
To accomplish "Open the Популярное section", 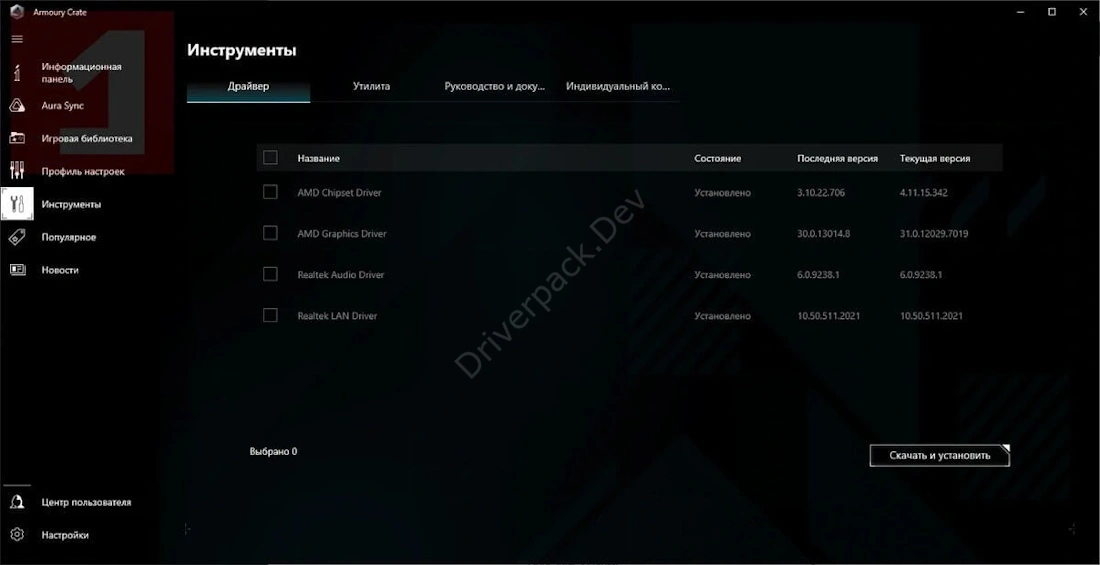I will point(69,237).
